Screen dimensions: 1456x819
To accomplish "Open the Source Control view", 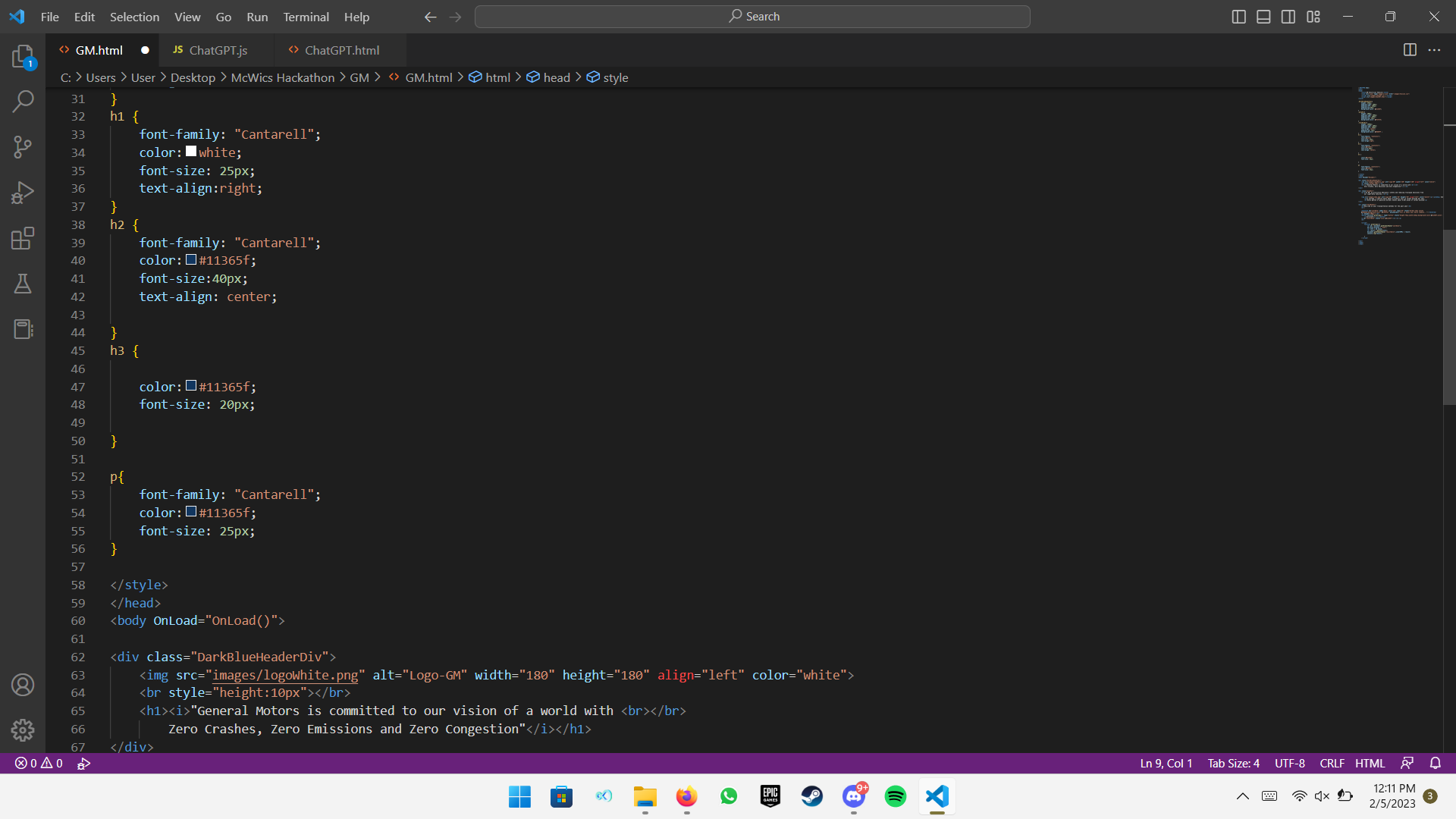I will 23,147.
